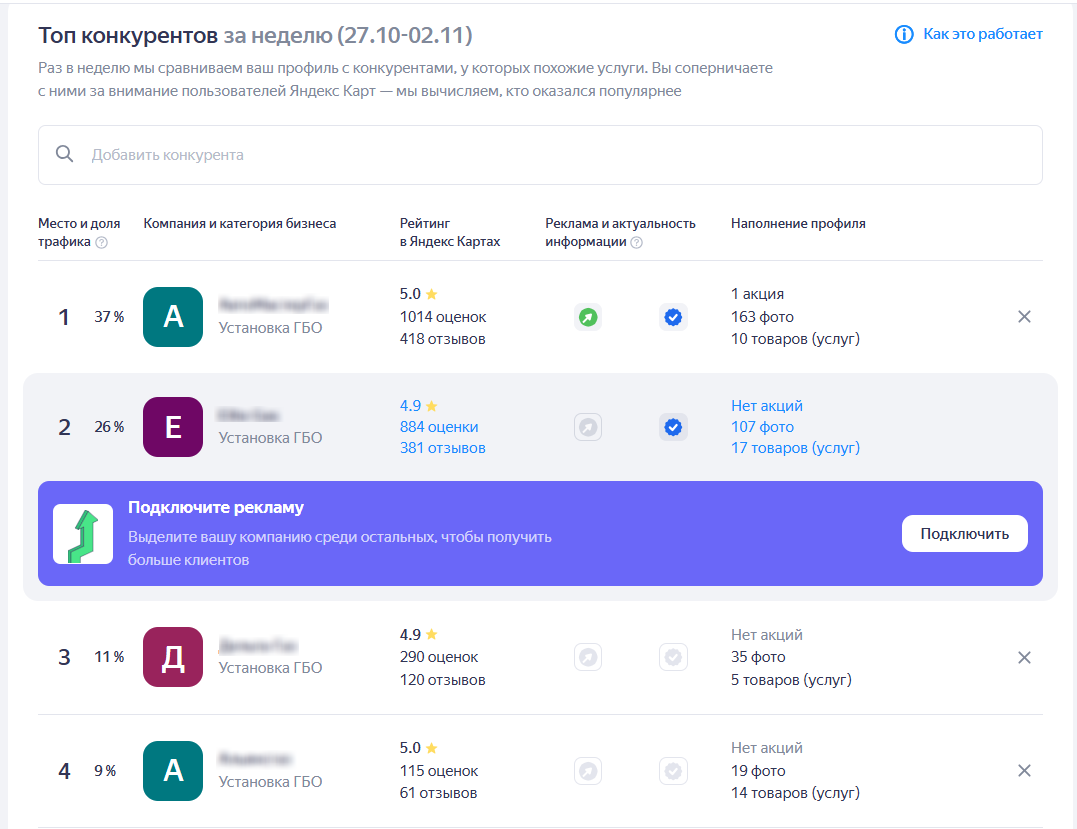Click the green advertising arrow icon for competitor 1
The image size is (1077, 829).
(x=588, y=316)
